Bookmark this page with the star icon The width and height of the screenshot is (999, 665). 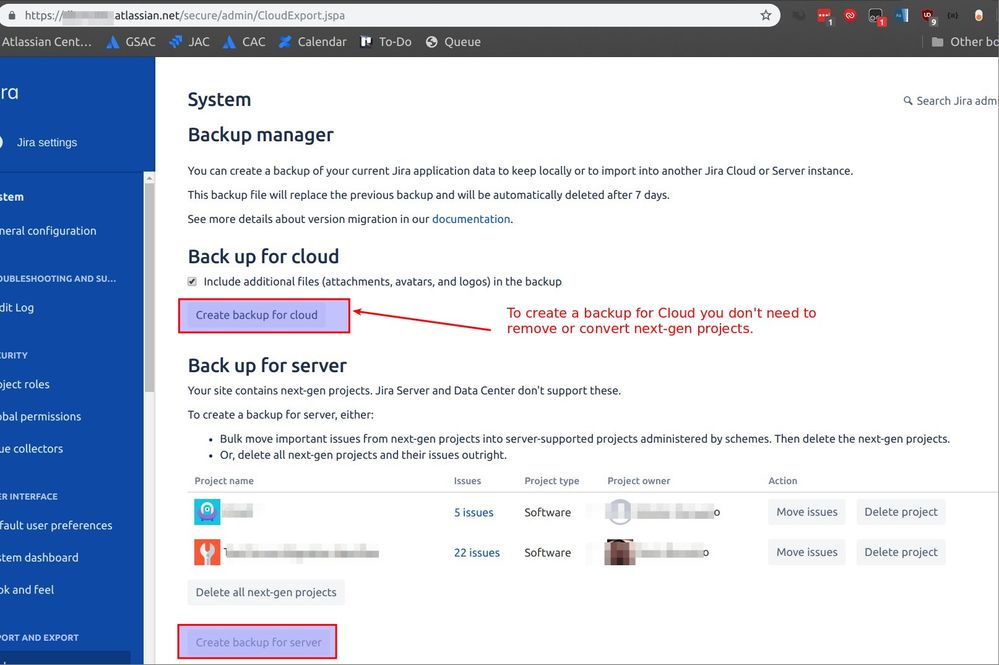coord(765,15)
